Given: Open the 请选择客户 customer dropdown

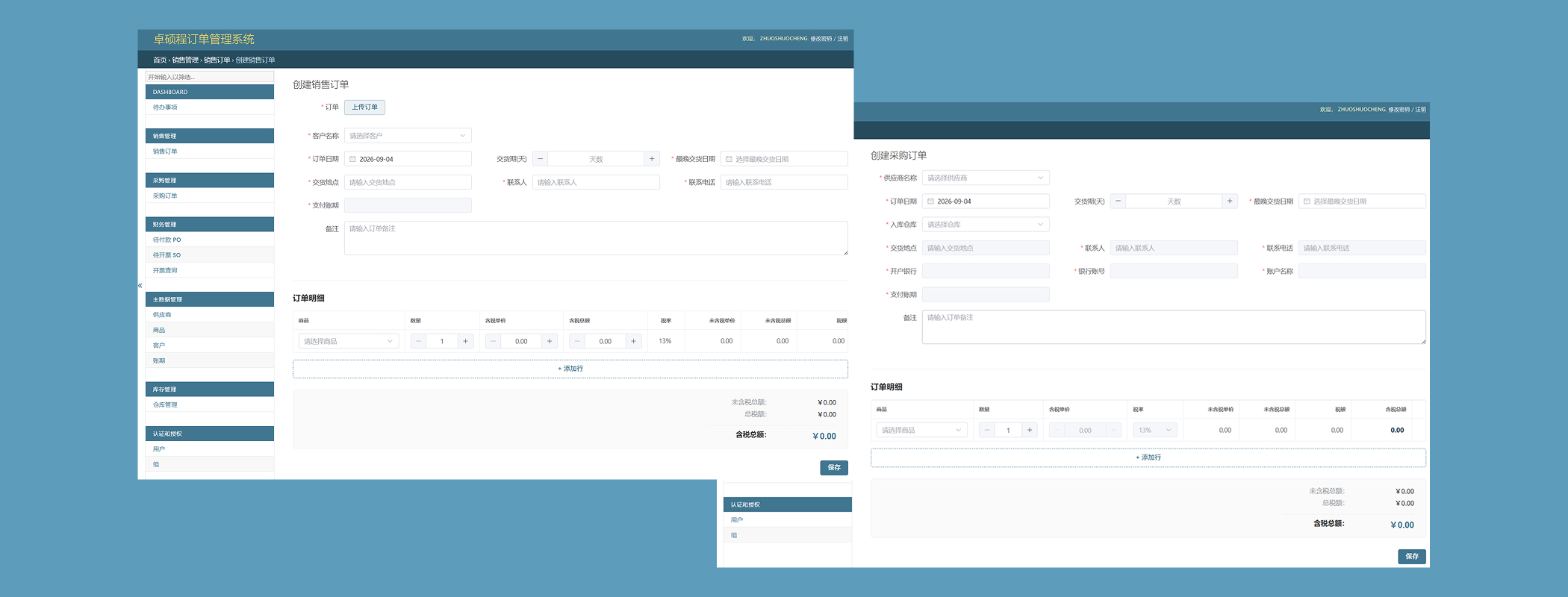Looking at the screenshot, I should (408, 136).
